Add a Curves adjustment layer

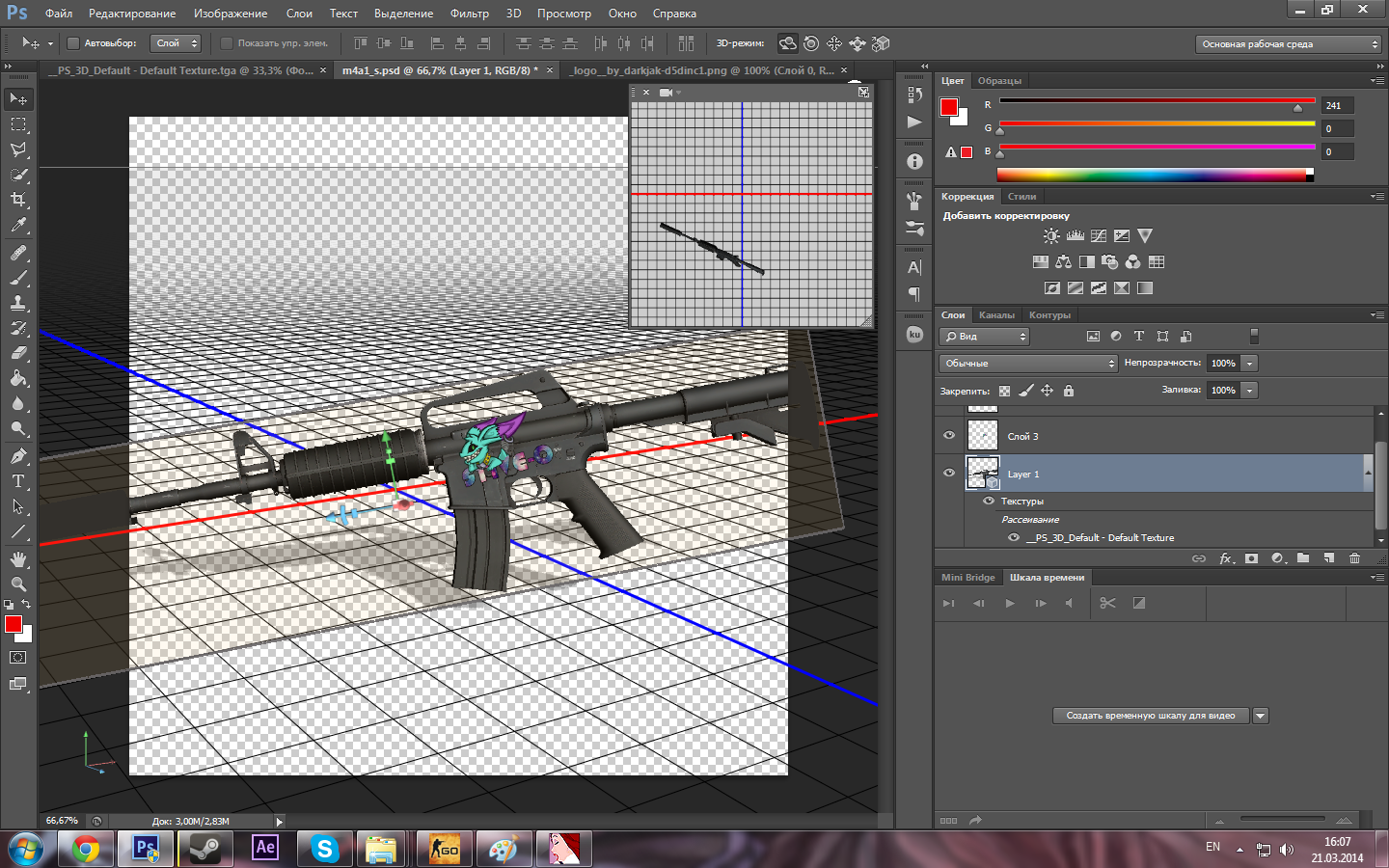pyautogui.click(x=1099, y=235)
